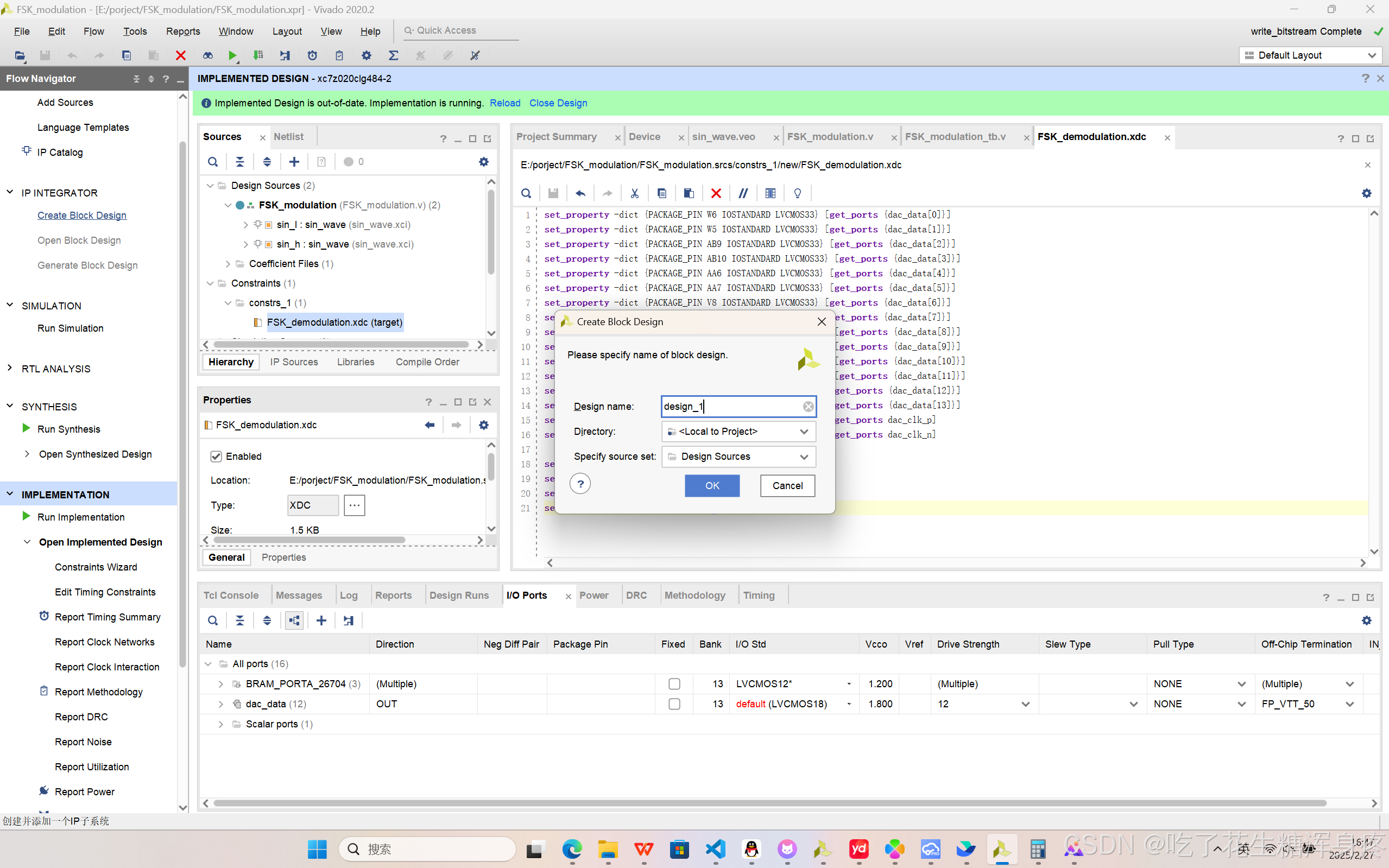Viewport: 1389px width, 868px height.
Task: Click the Close Design link
Action: (x=558, y=103)
